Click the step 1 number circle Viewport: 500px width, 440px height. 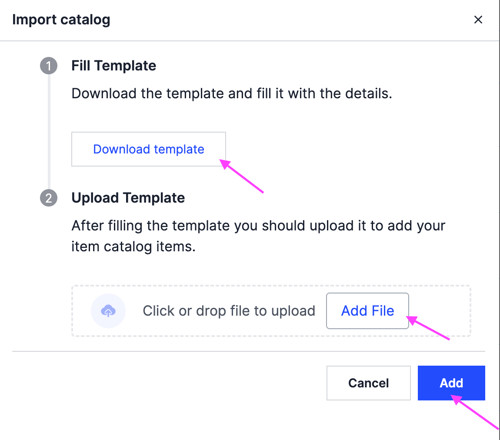click(49, 66)
